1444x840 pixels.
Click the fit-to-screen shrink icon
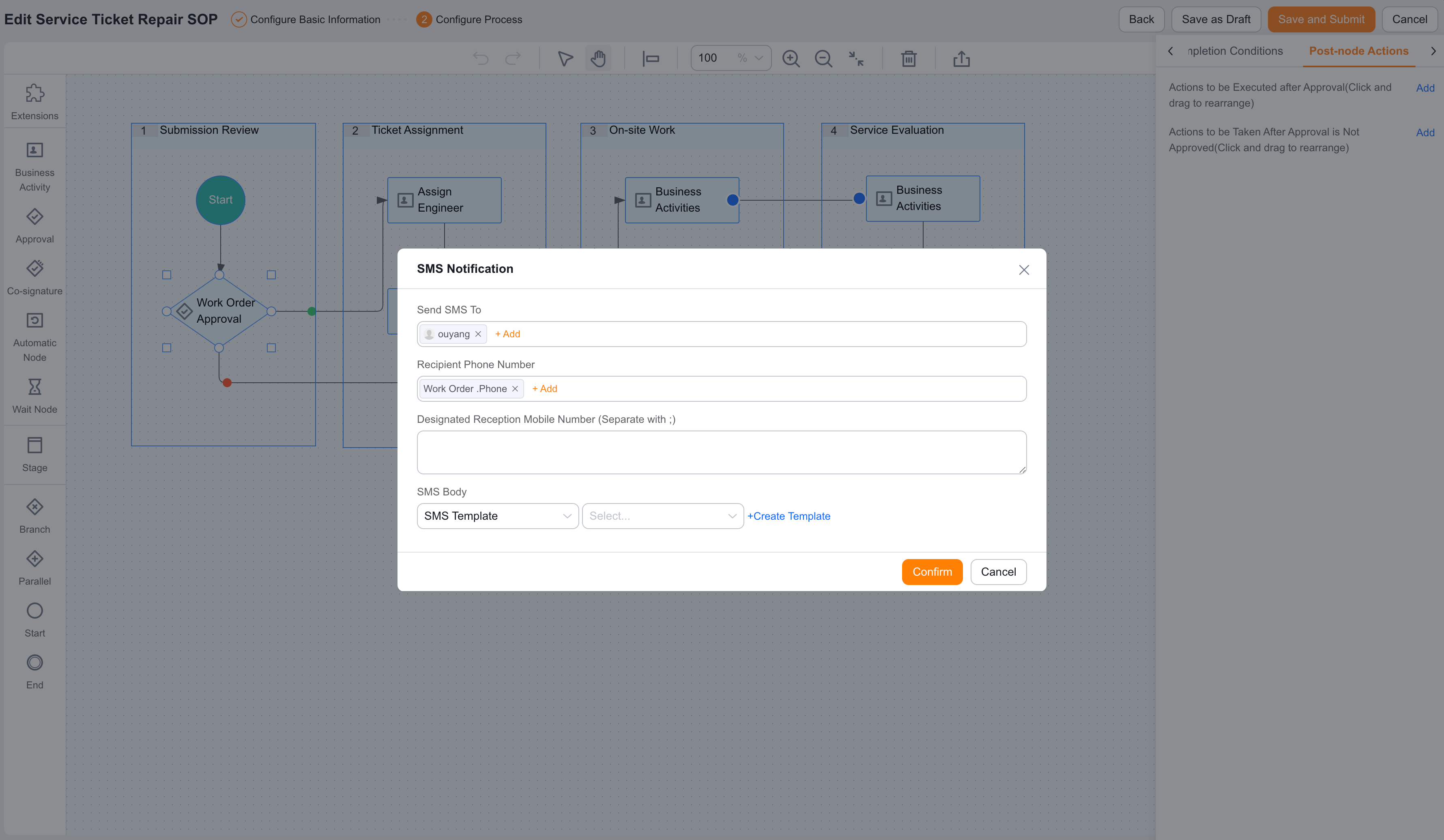[x=856, y=58]
